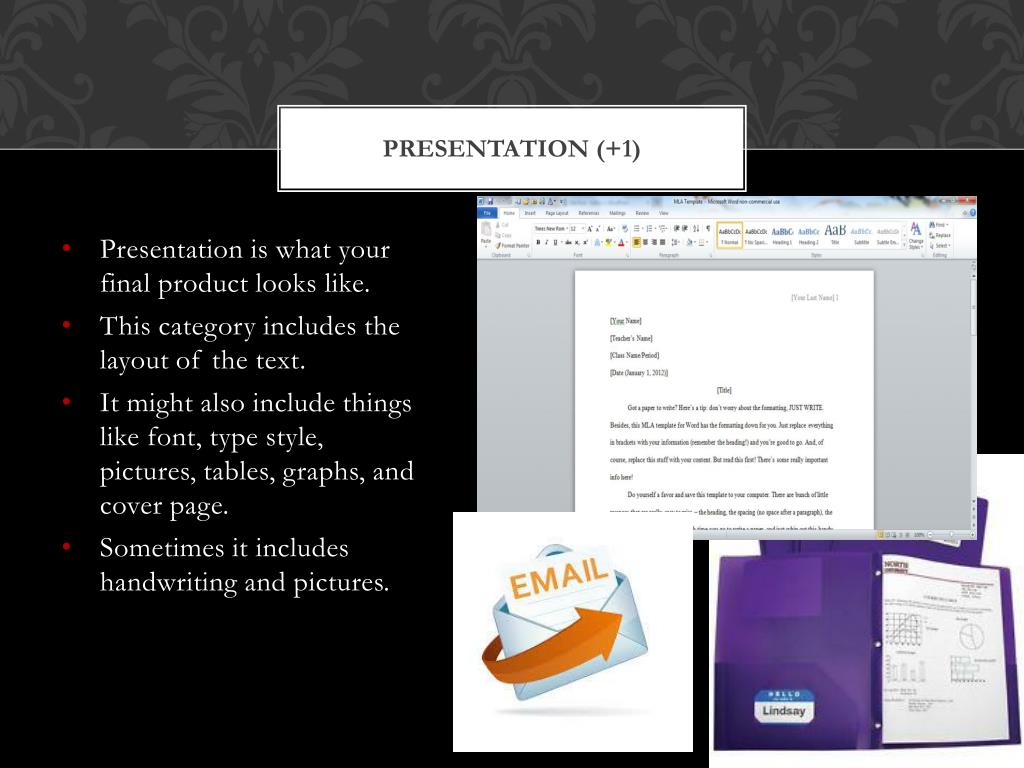Click the Multilevel List icon
The width and height of the screenshot is (1024, 768).
663,229
